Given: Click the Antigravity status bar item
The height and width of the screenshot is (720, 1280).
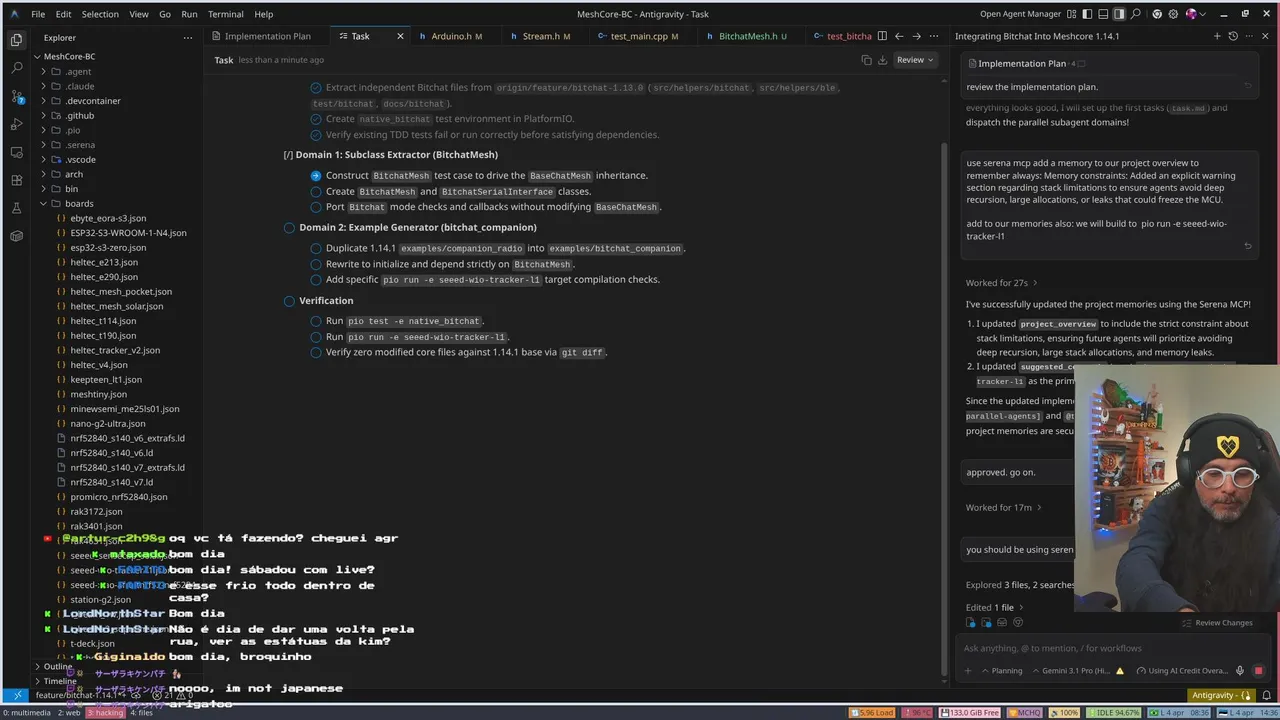Looking at the screenshot, I should (x=1221, y=695).
